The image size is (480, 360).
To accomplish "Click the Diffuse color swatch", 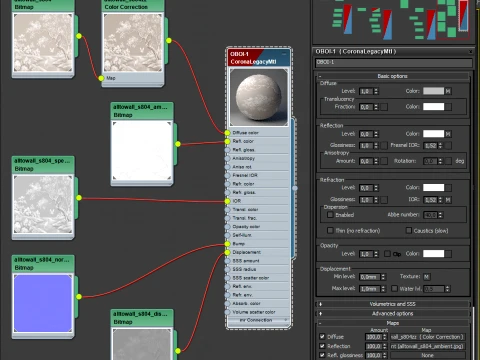I will pos(433,91).
